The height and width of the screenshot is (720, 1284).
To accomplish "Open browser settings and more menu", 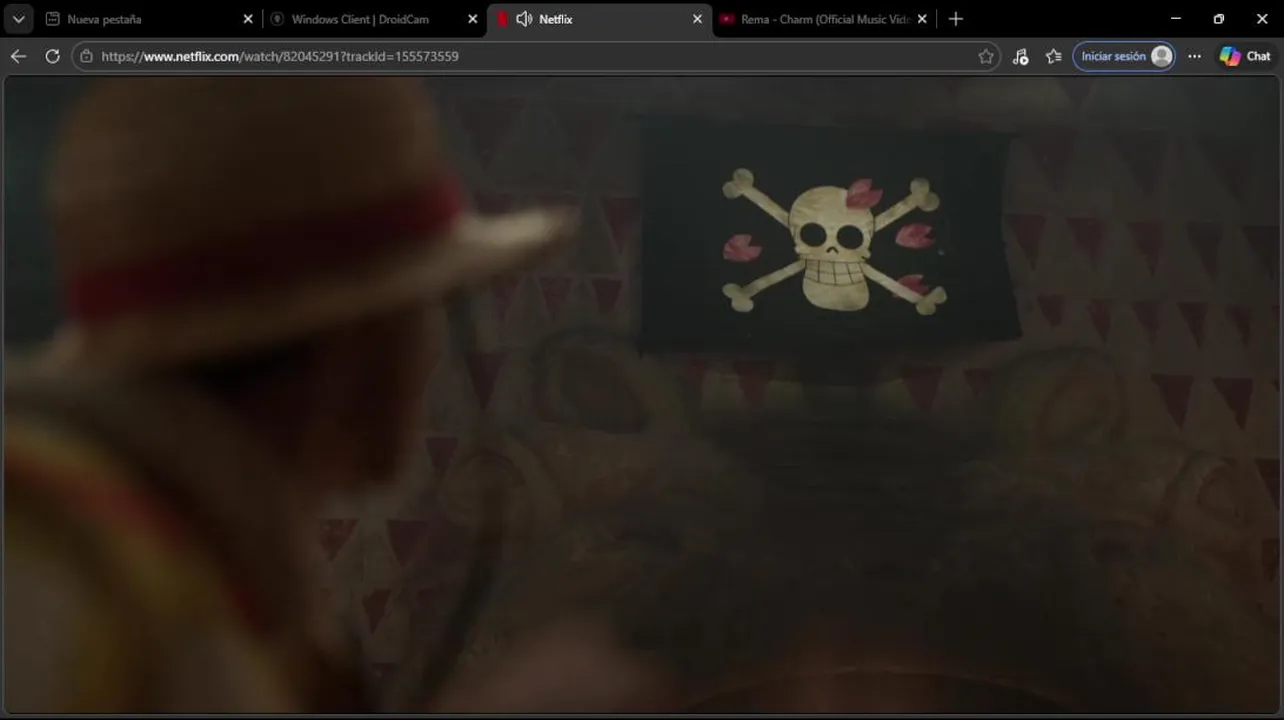I will (x=1194, y=56).
